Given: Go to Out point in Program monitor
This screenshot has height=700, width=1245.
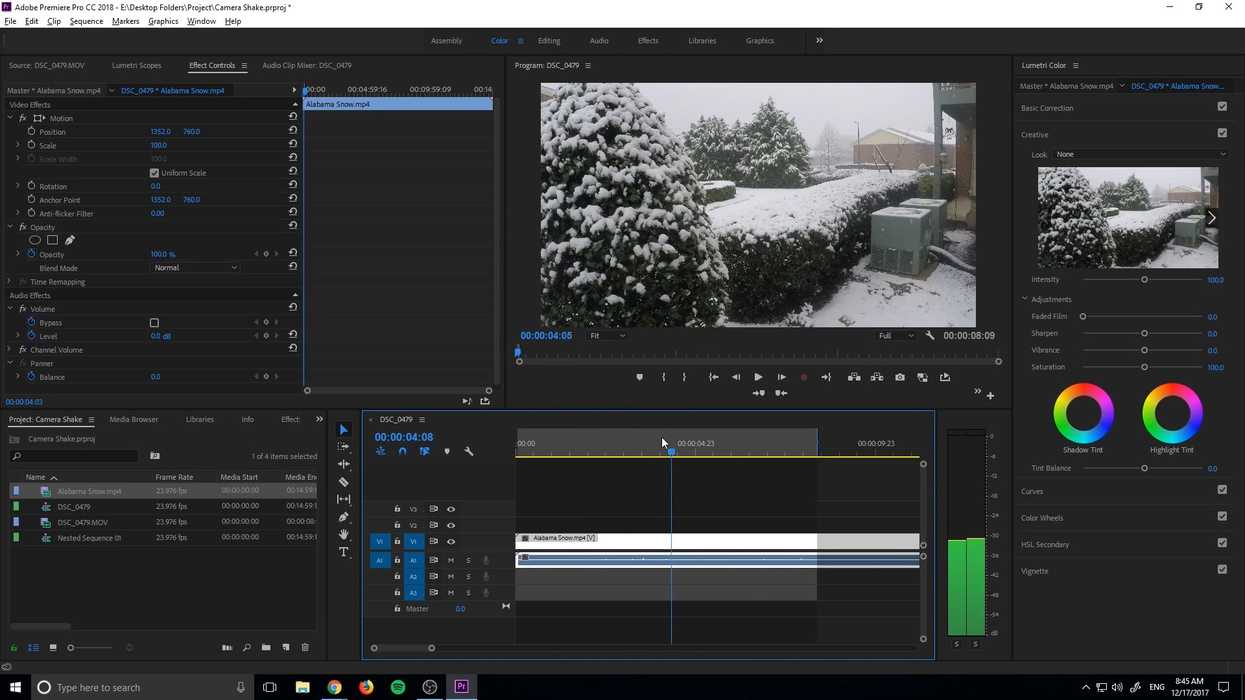Looking at the screenshot, I should (826, 377).
